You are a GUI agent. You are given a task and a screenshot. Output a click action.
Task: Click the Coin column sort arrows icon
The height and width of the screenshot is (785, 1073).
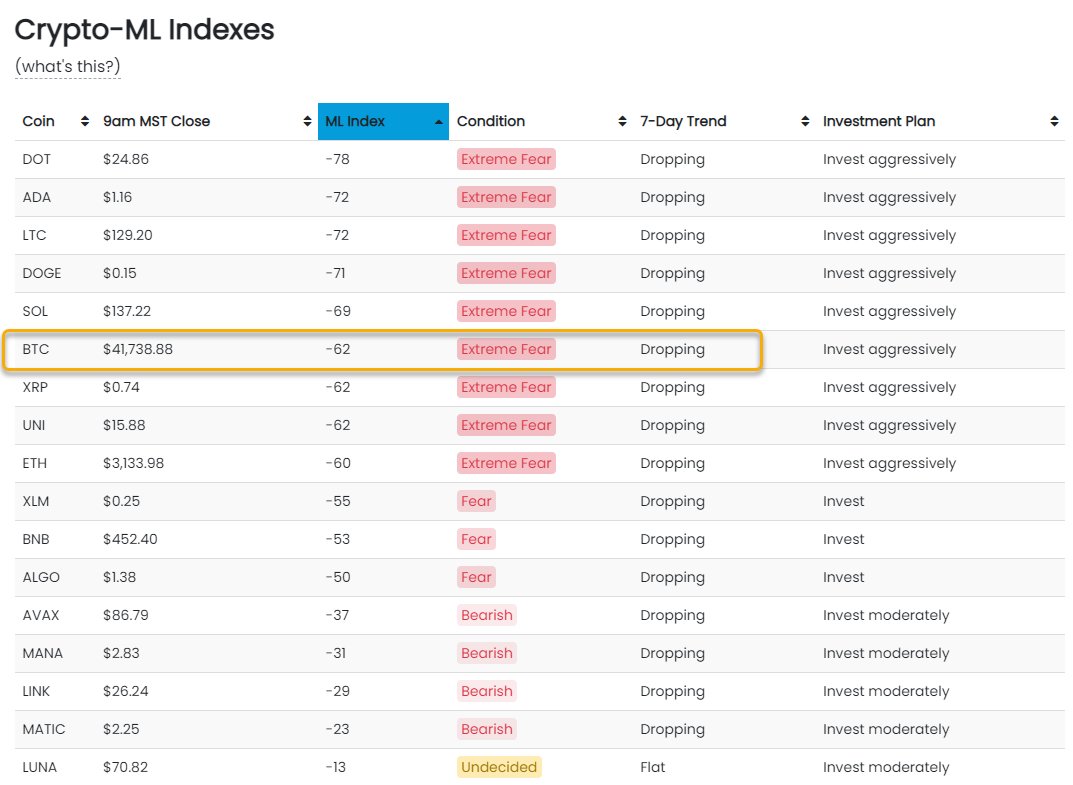85,121
